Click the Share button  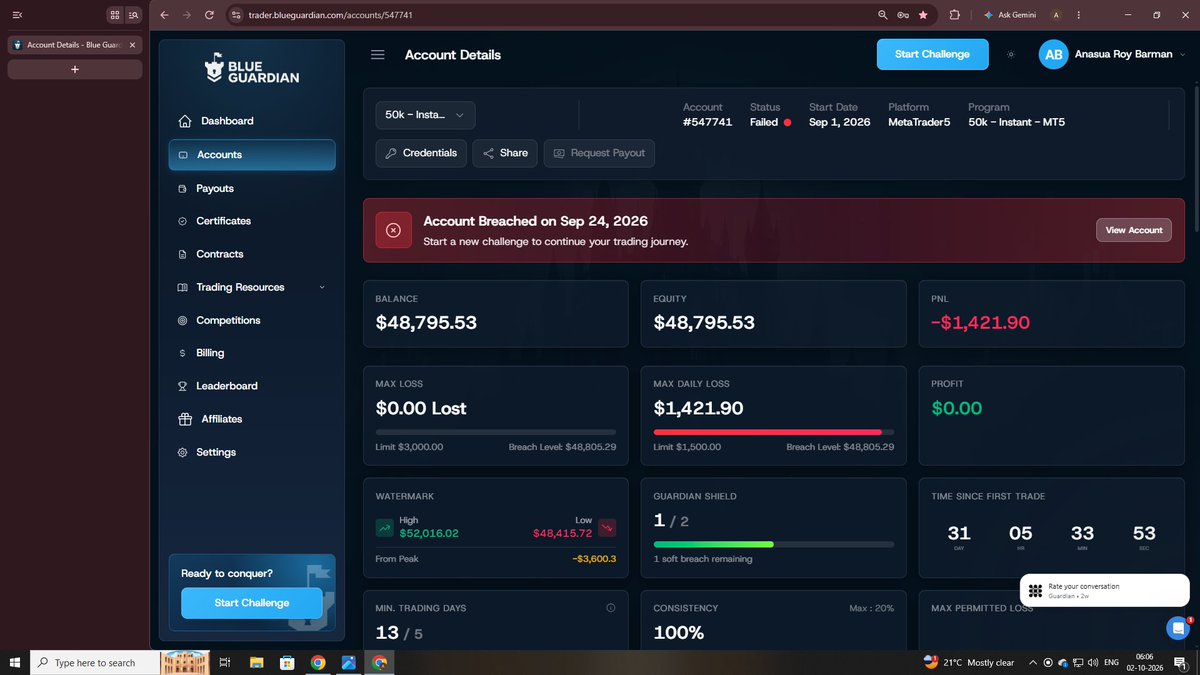coord(505,153)
